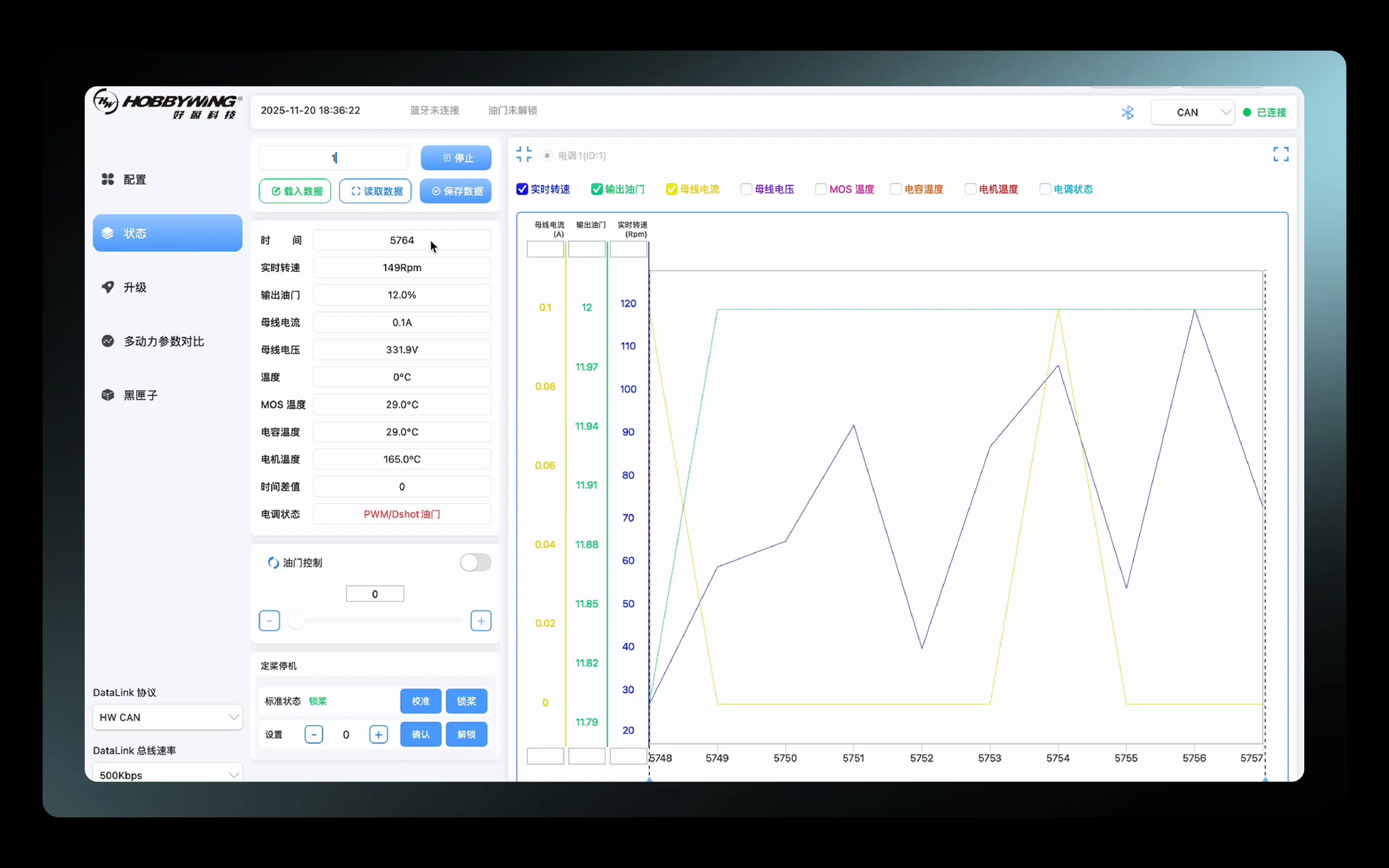
Task: Click the 母线电压 value 331.9V
Action: [x=402, y=350]
